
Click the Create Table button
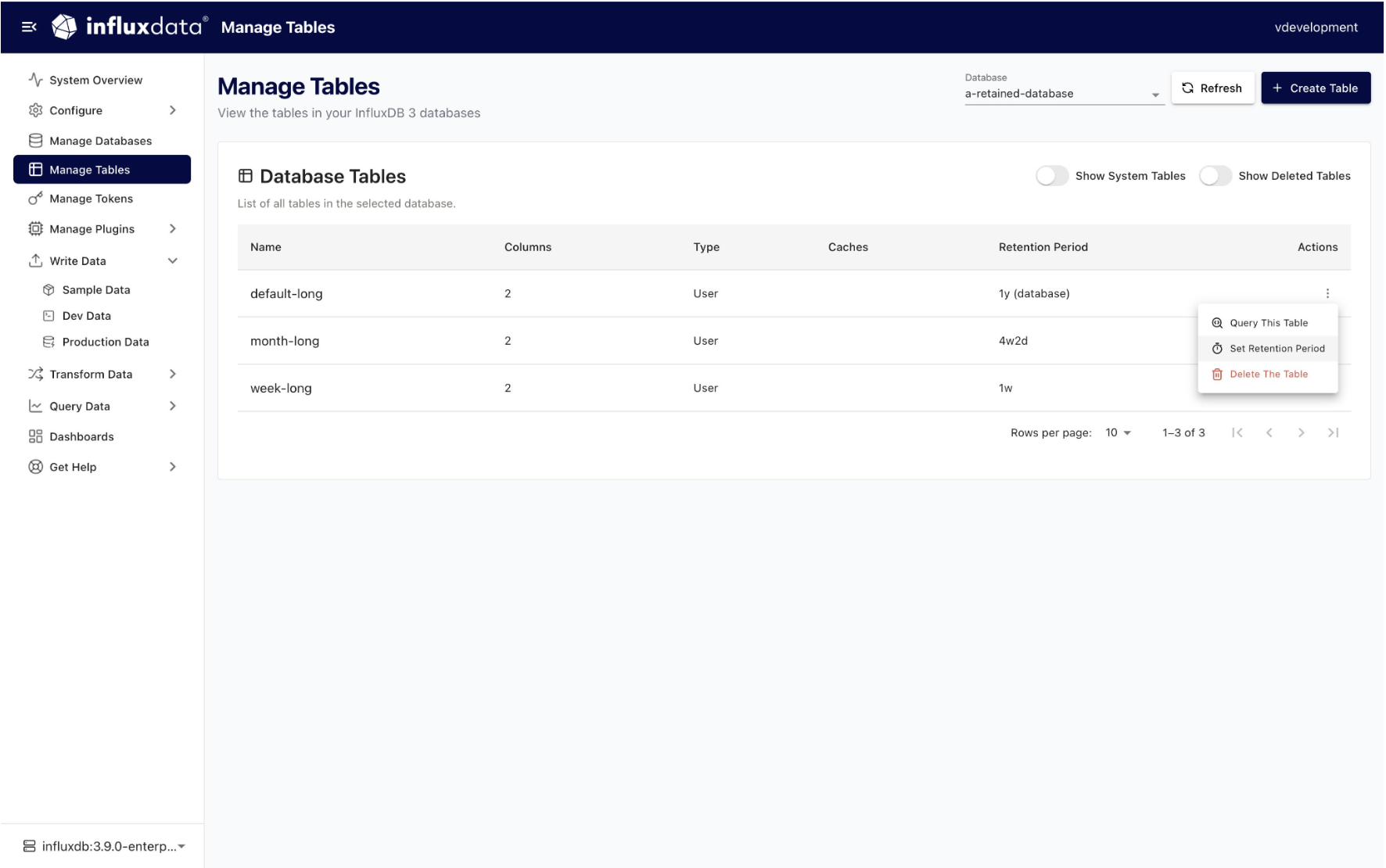(x=1316, y=88)
